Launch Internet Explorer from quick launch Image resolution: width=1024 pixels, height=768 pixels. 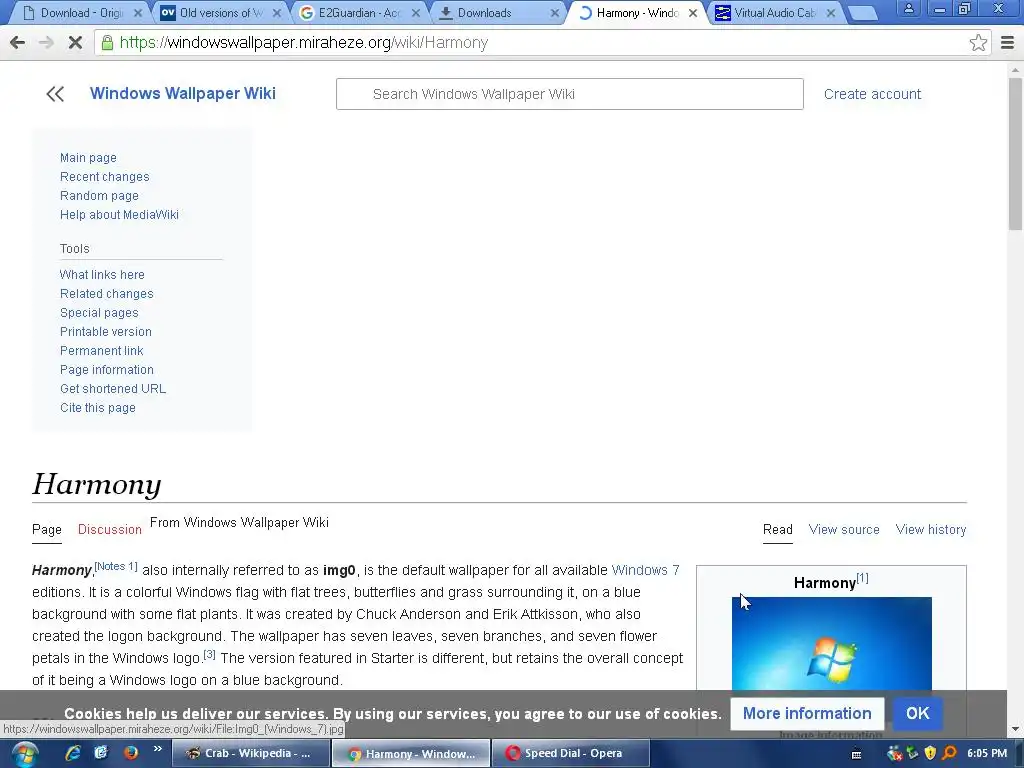pyautogui.click(x=72, y=753)
